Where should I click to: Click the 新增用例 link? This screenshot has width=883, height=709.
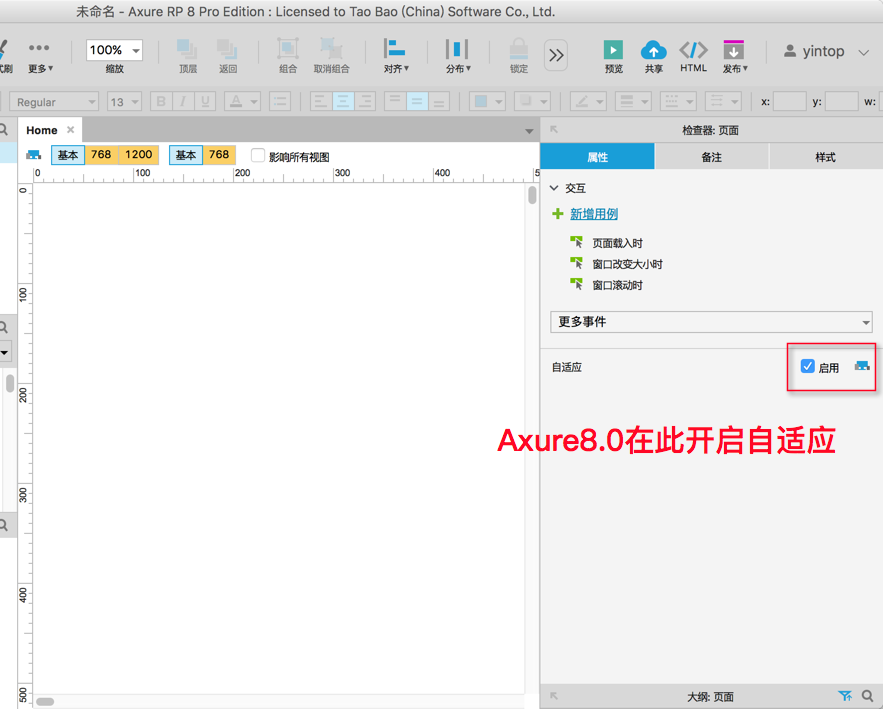pos(594,214)
